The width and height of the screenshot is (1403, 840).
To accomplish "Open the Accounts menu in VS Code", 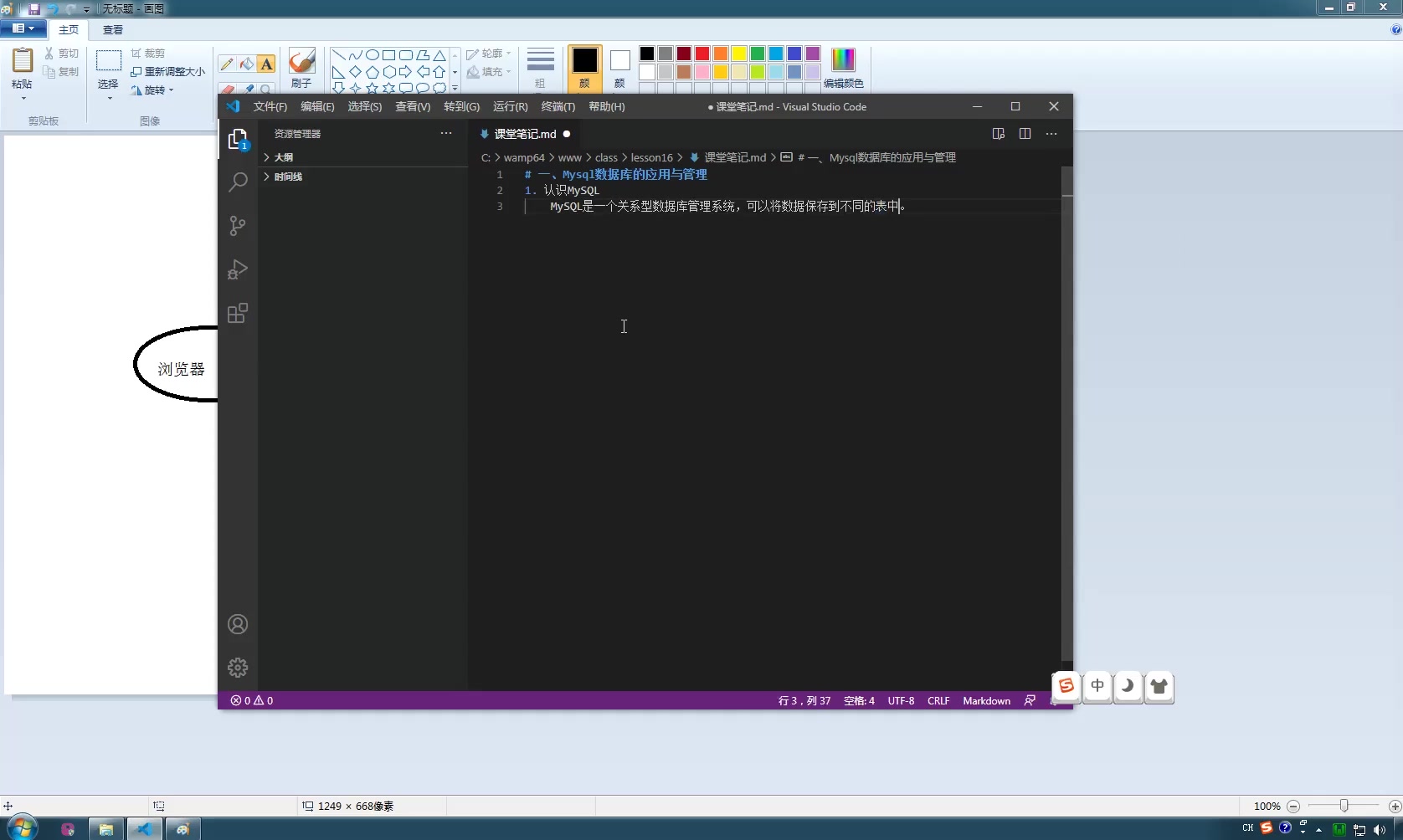I will click(238, 624).
